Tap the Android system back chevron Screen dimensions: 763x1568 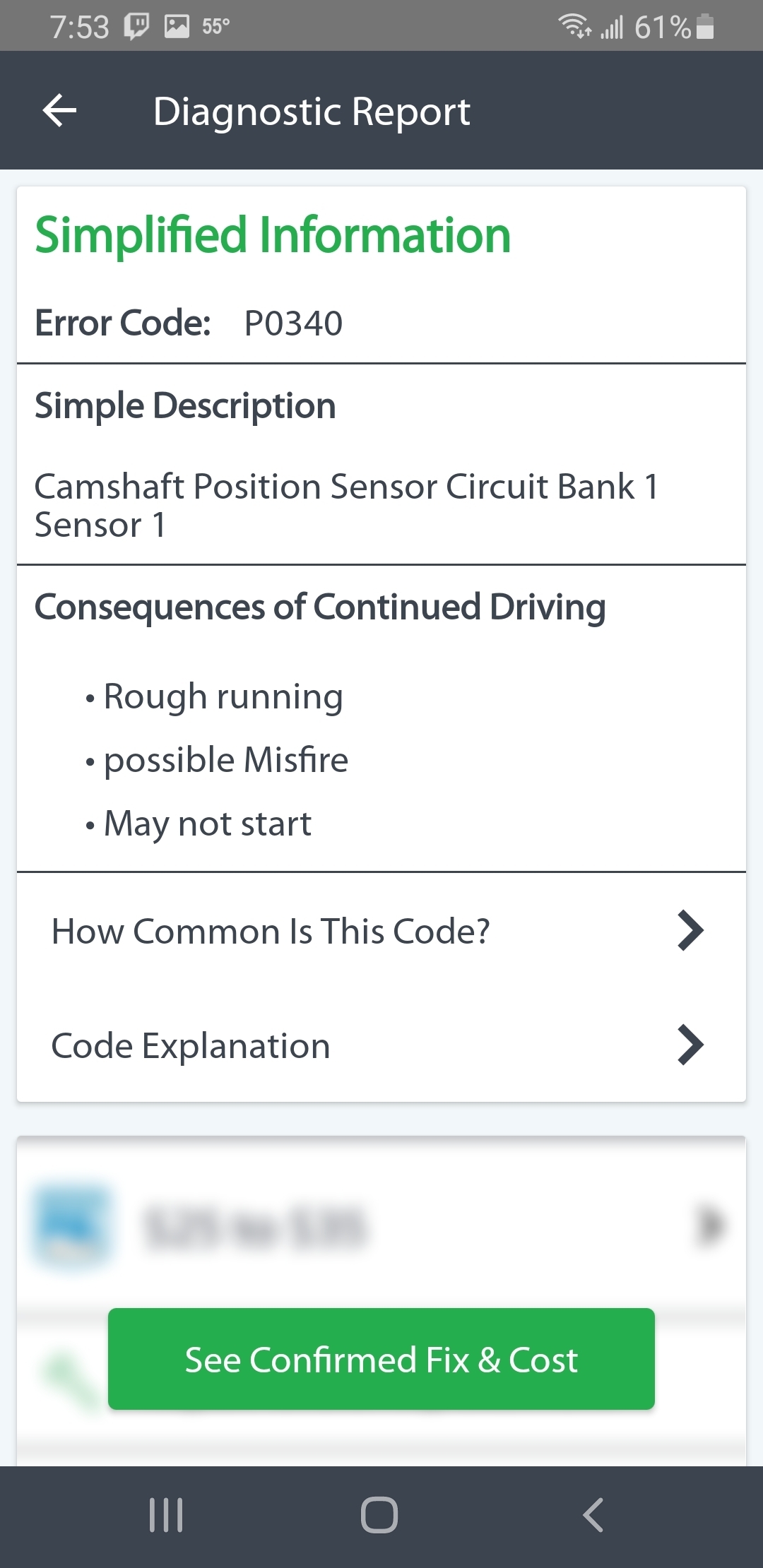tap(593, 1515)
